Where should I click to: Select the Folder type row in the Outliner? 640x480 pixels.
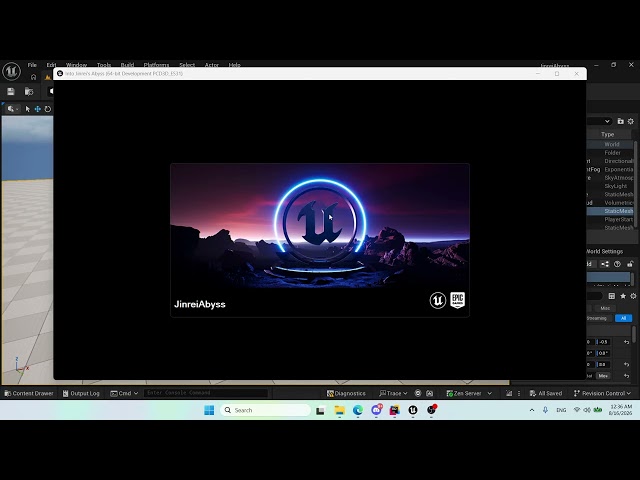tap(610, 153)
